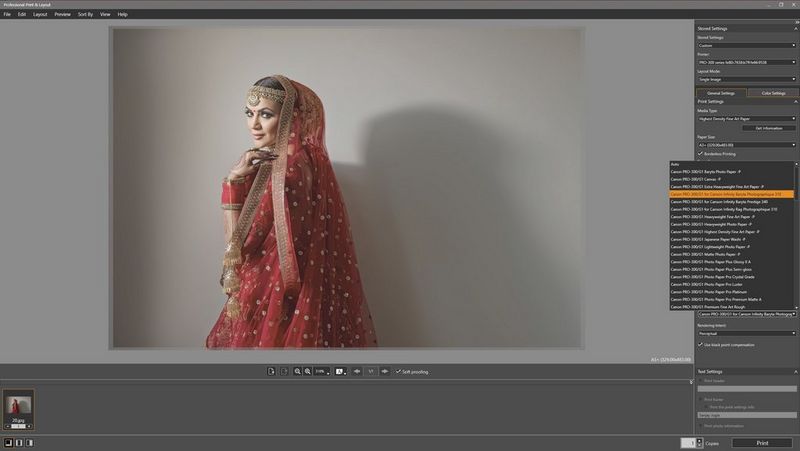Collapse the settings side panel with double arrow
Image resolution: width=800 pixels, height=451 pixels.
pos(796,22)
